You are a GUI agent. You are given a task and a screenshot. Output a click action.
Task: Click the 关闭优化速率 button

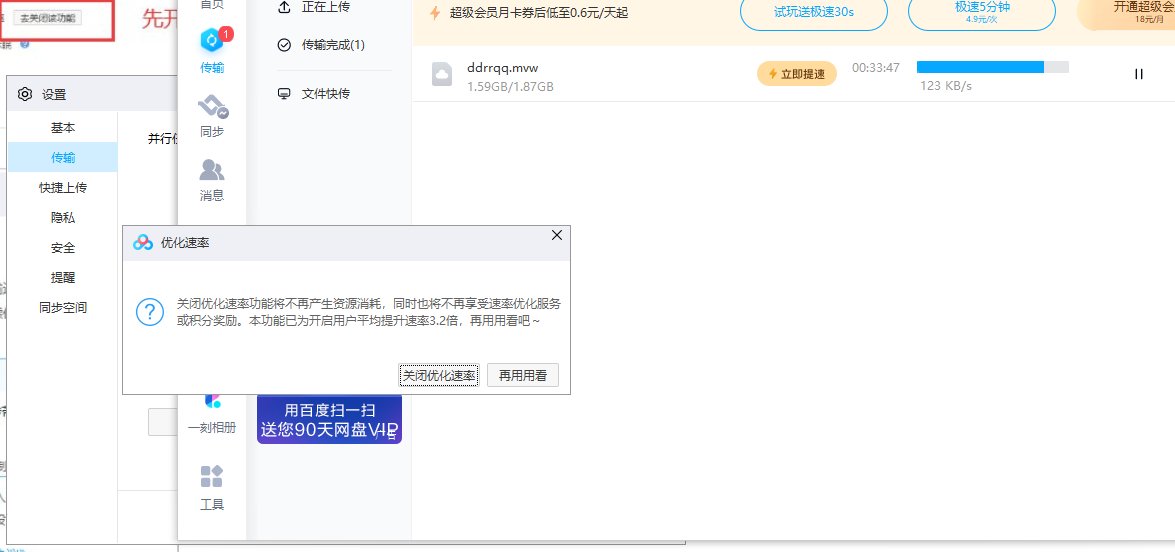(x=439, y=376)
